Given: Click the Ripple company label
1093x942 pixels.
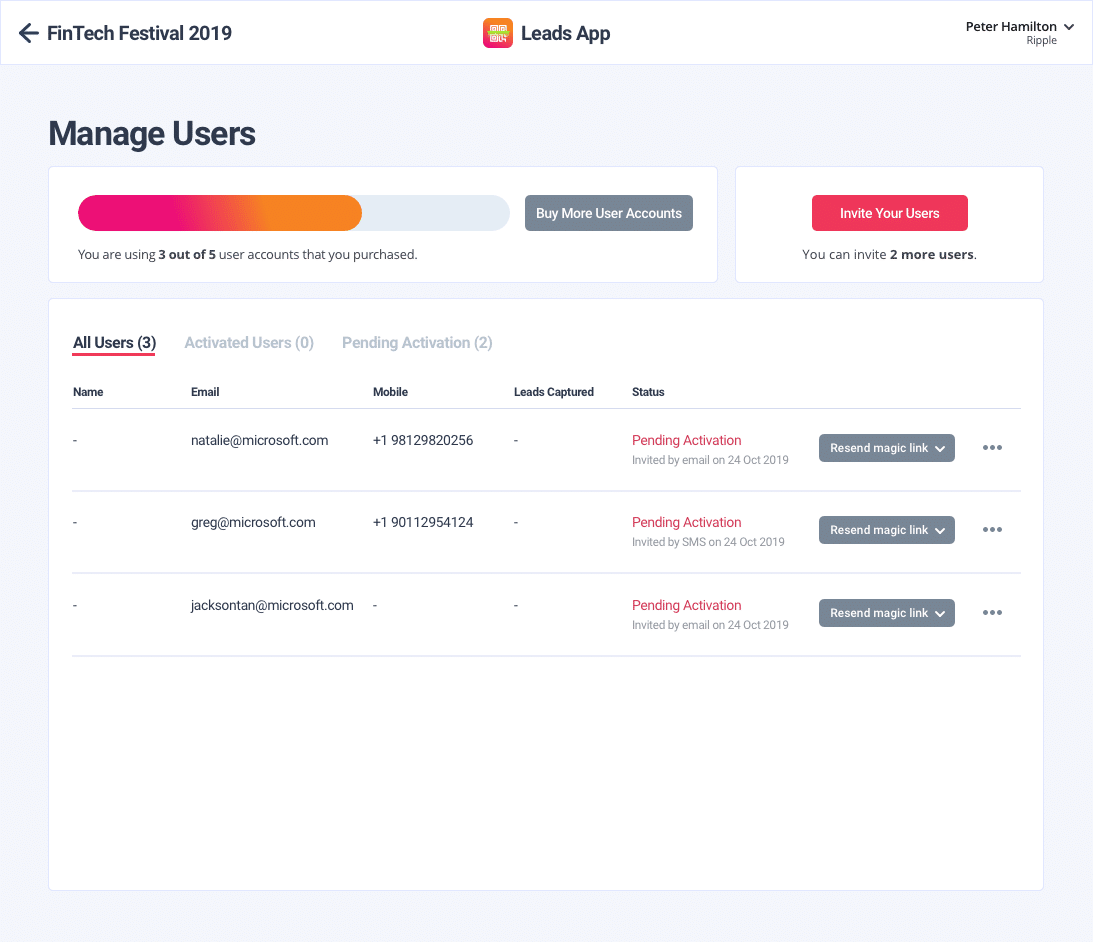Looking at the screenshot, I should pos(1041,41).
